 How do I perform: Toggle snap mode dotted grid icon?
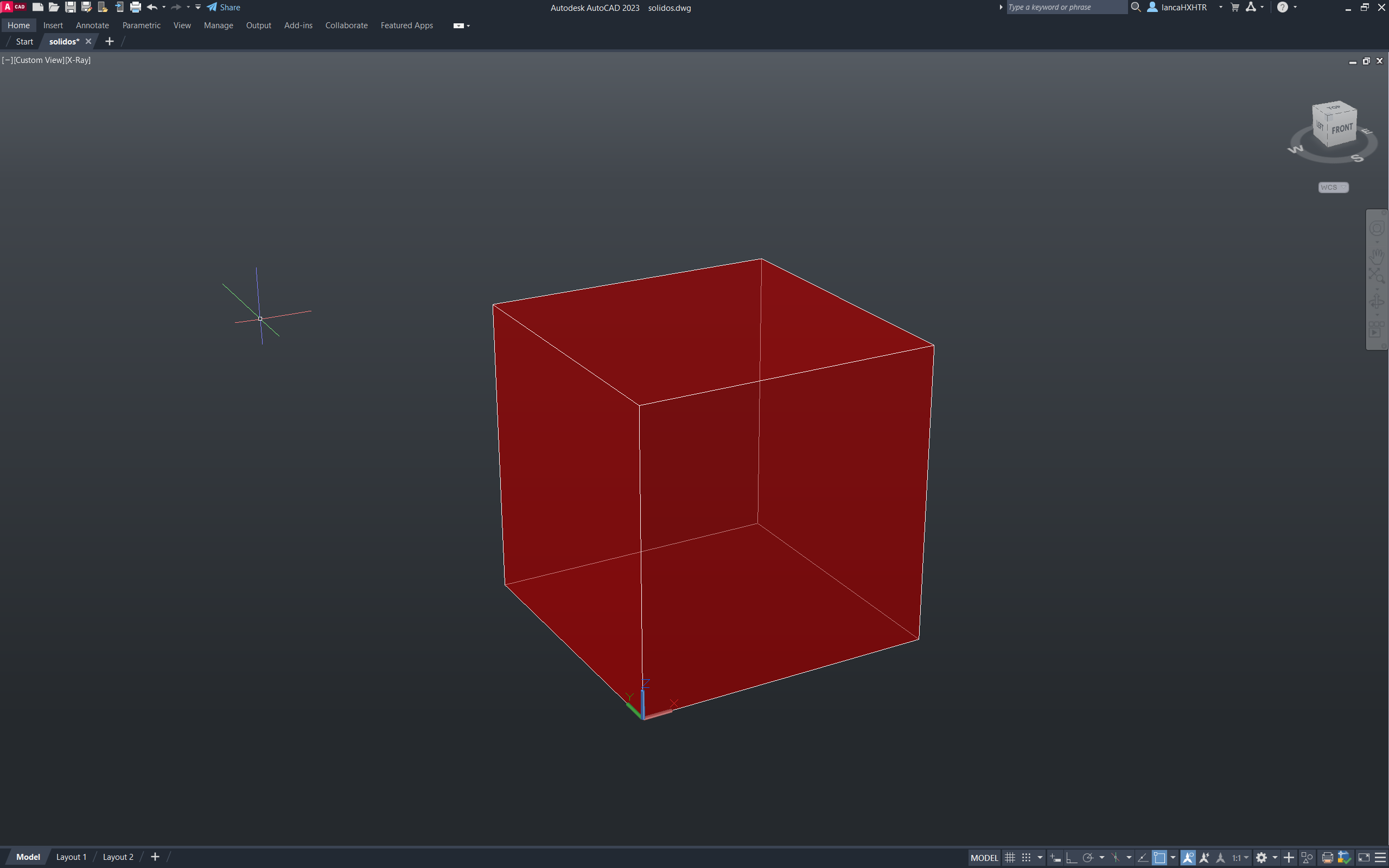[1026, 857]
